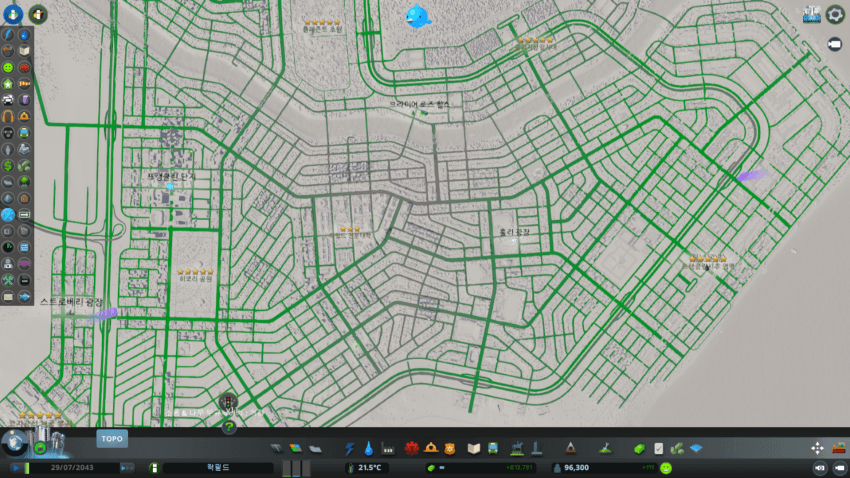Select the Zoning tool icon
Viewport: 850px width, 478px height.
pos(294,448)
